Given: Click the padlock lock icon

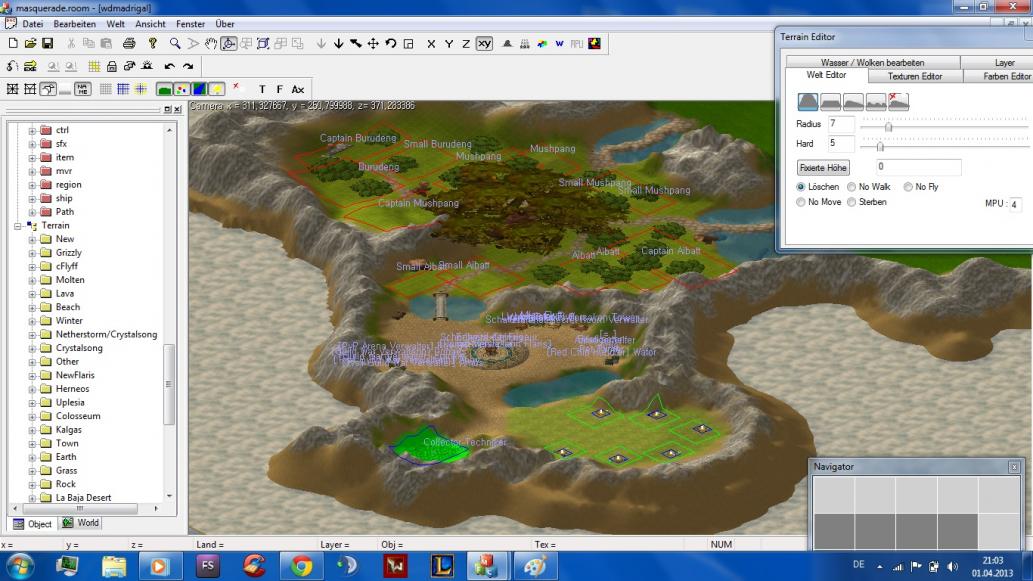Looking at the screenshot, I should 112,67.
